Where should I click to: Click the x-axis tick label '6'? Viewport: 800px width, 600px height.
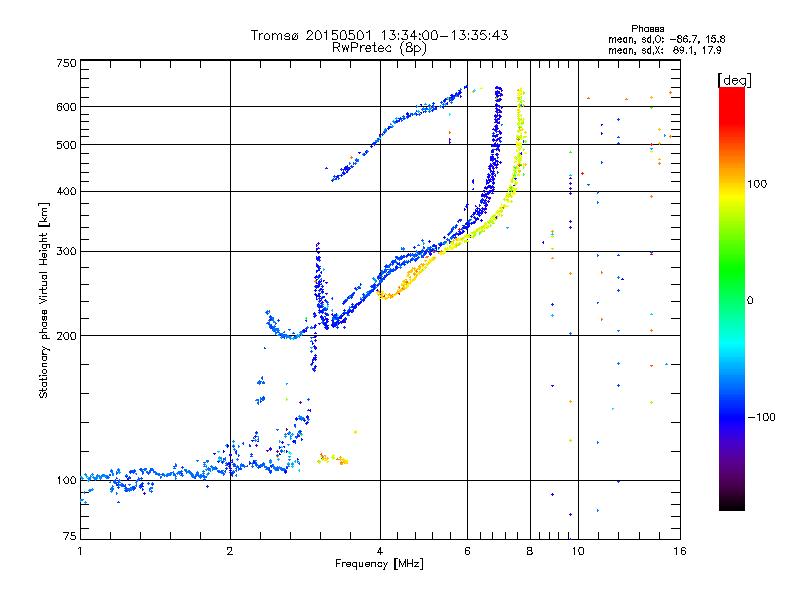pyautogui.click(x=467, y=551)
